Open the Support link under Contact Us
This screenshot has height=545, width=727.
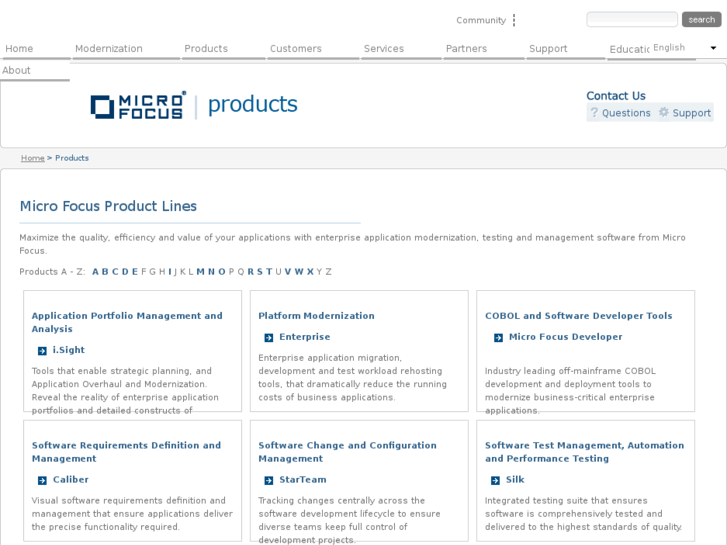pos(691,113)
